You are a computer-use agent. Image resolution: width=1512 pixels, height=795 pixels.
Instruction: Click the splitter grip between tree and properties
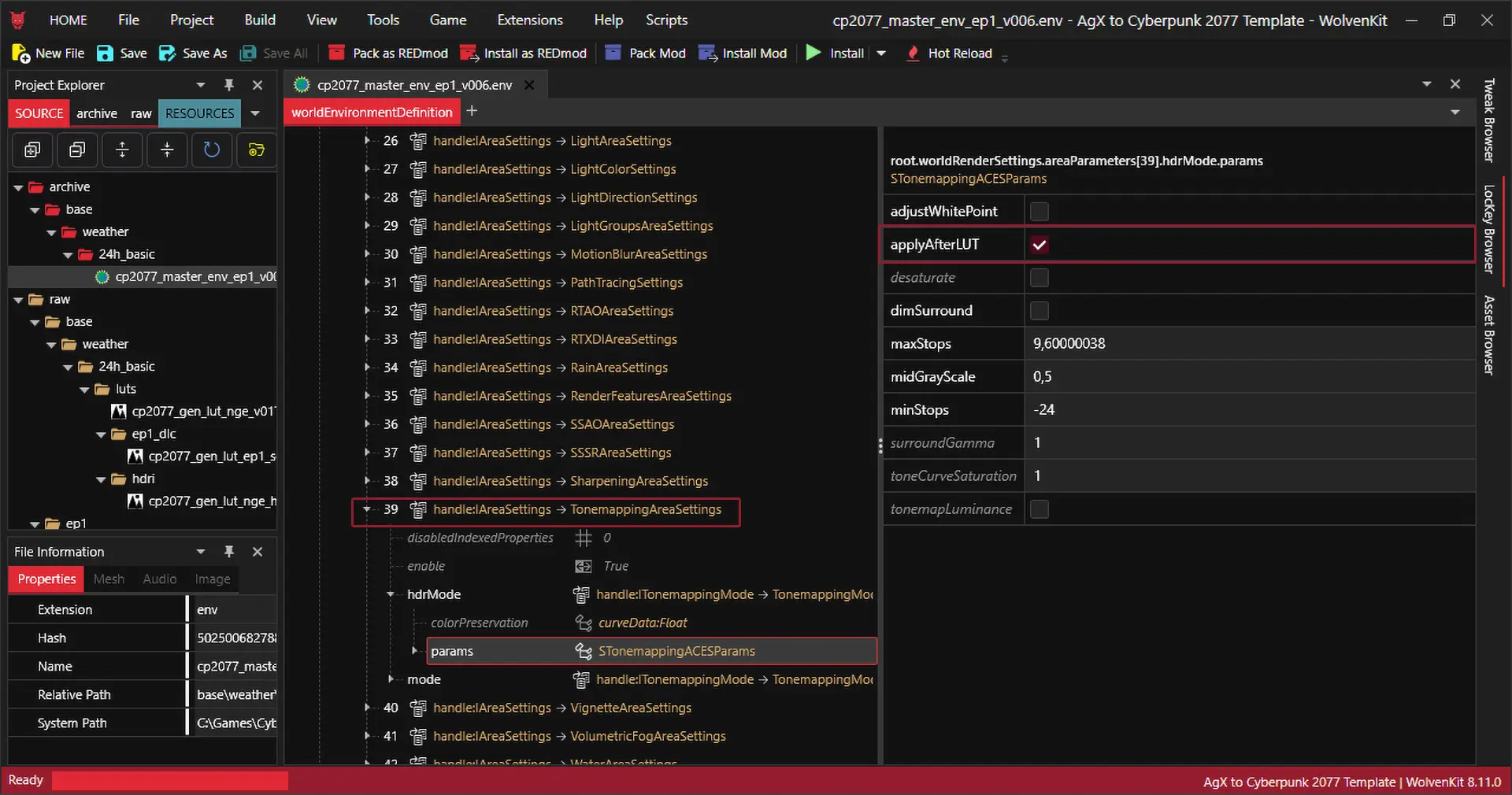click(880, 446)
